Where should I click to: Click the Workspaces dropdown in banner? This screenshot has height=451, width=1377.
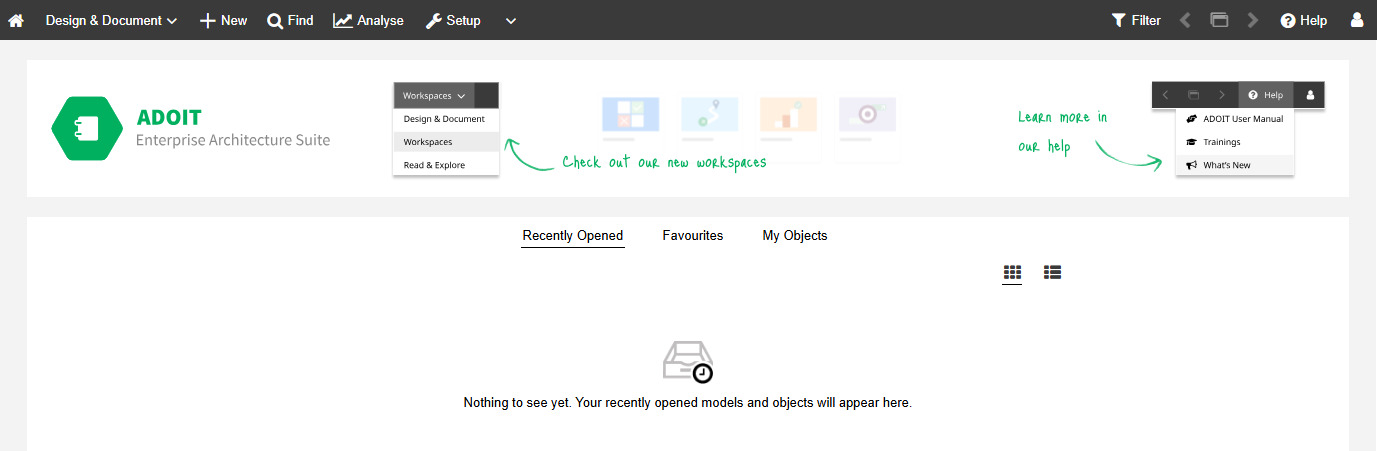click(434, 96)
